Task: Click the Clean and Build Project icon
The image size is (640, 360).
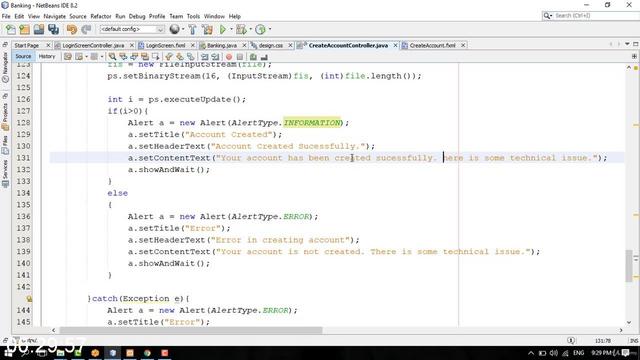Action: click(x=207, y=29)
